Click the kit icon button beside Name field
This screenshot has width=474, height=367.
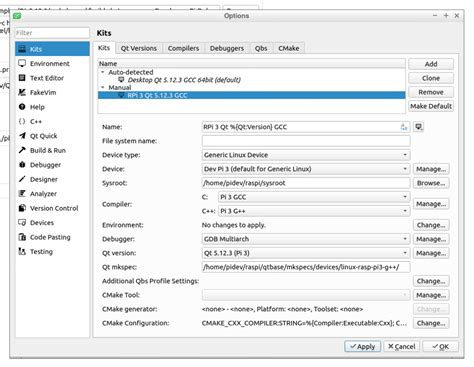pos(419,127)
